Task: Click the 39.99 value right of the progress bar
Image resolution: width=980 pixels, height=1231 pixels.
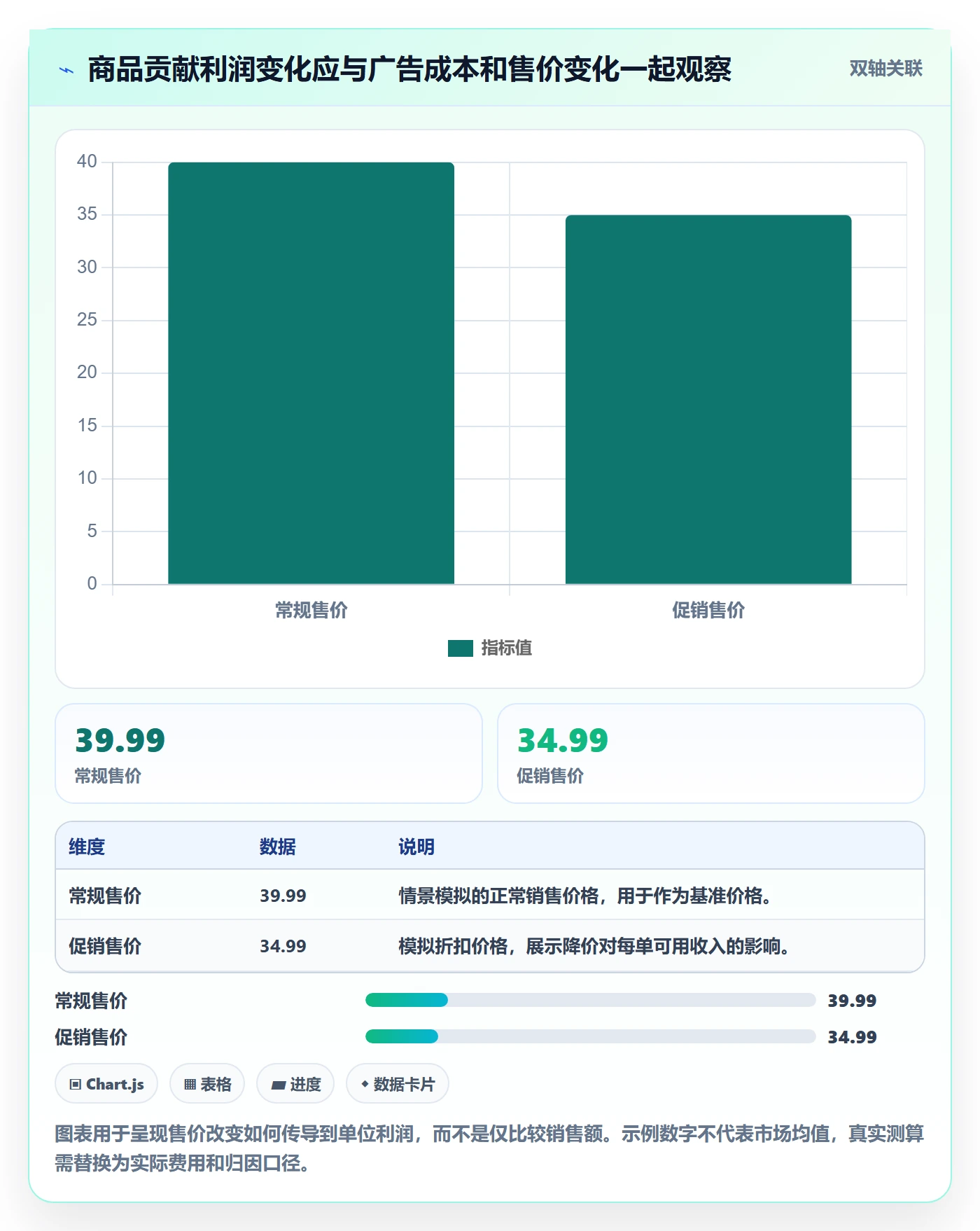Action: [852, 1001]
